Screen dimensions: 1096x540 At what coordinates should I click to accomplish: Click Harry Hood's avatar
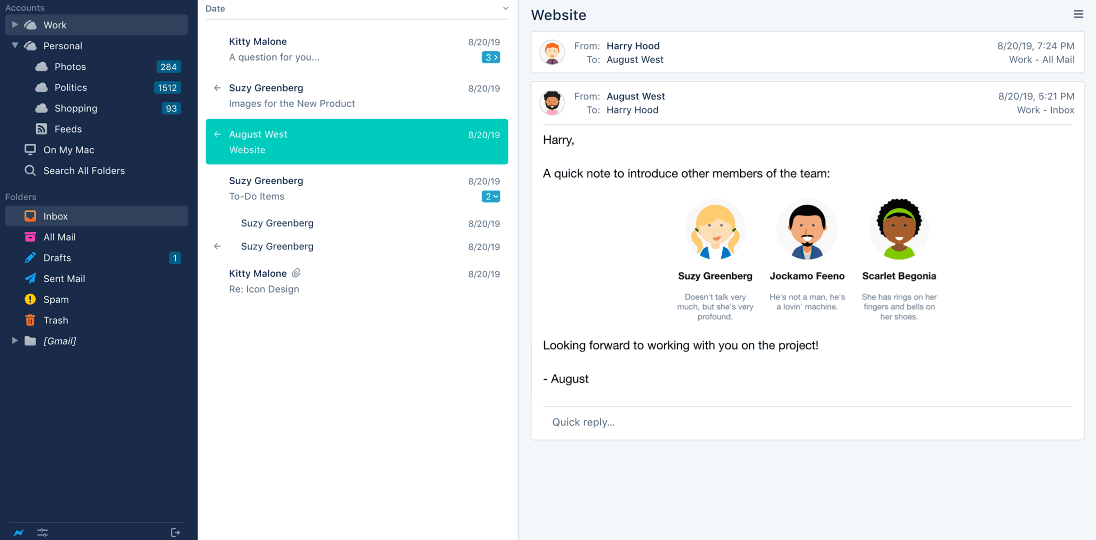click(552, 52)
